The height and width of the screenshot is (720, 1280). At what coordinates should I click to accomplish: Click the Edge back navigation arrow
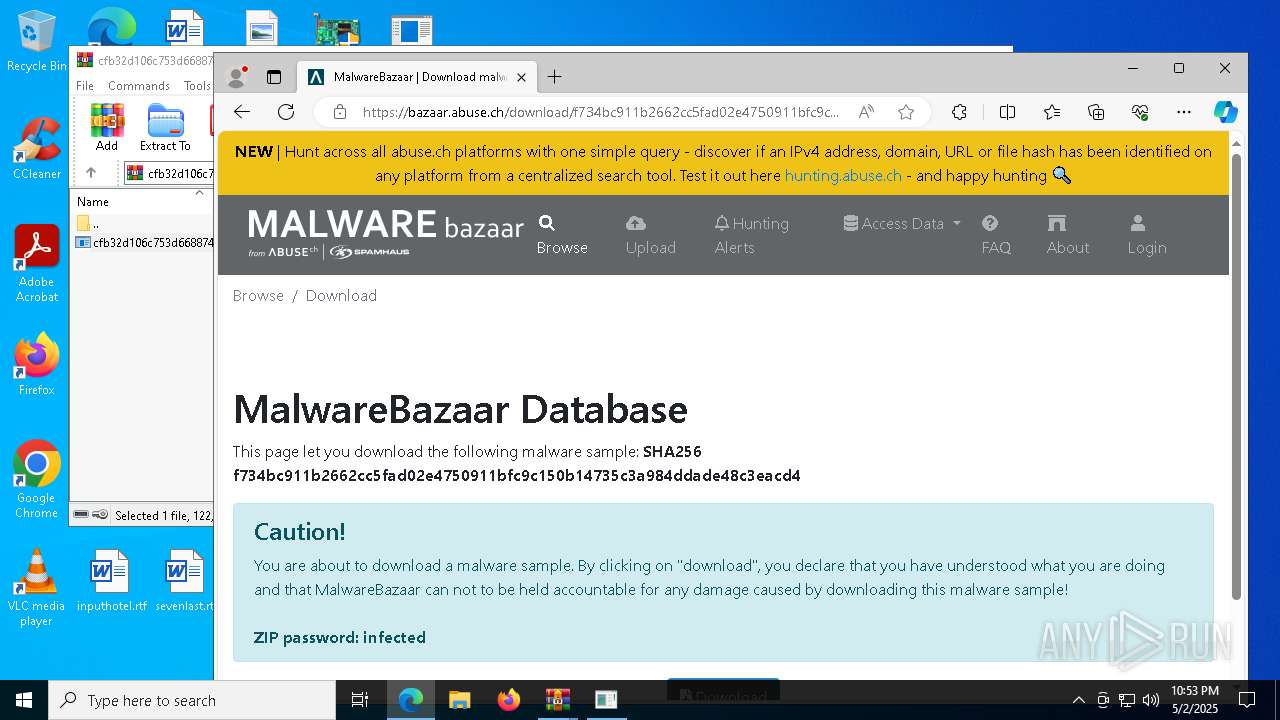coord(242,112)
